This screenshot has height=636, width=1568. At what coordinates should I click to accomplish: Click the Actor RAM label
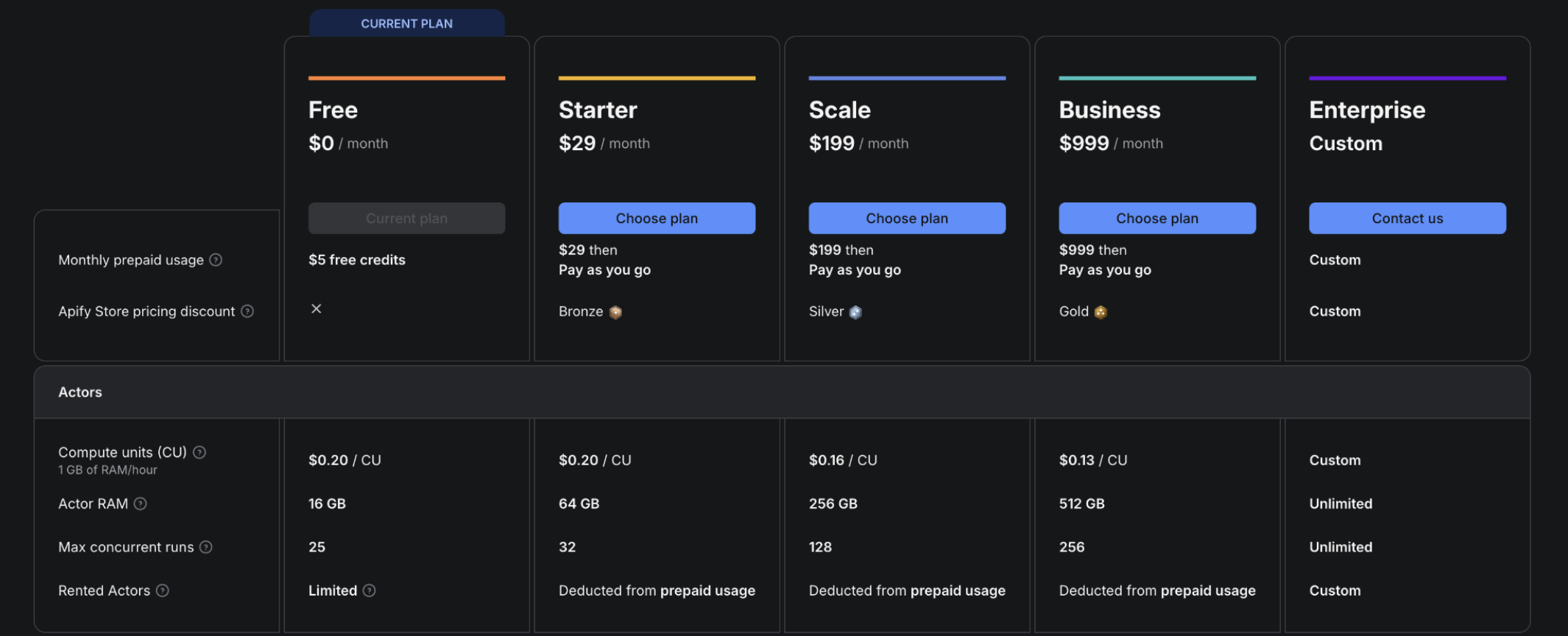pos(93,504)
